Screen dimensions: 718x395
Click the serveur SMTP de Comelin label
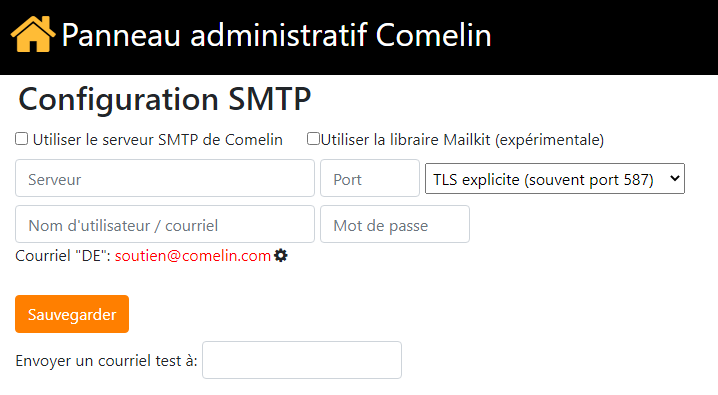click(x=158, y=140)
